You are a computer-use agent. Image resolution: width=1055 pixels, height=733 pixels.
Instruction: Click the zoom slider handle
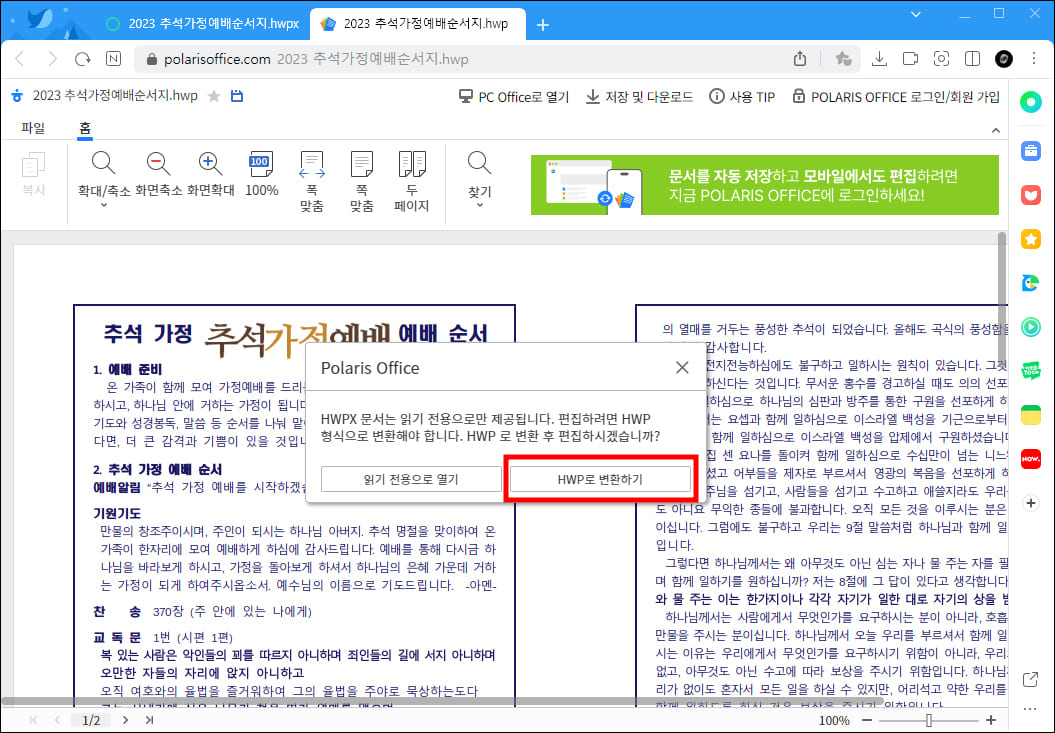click(929, 720)
